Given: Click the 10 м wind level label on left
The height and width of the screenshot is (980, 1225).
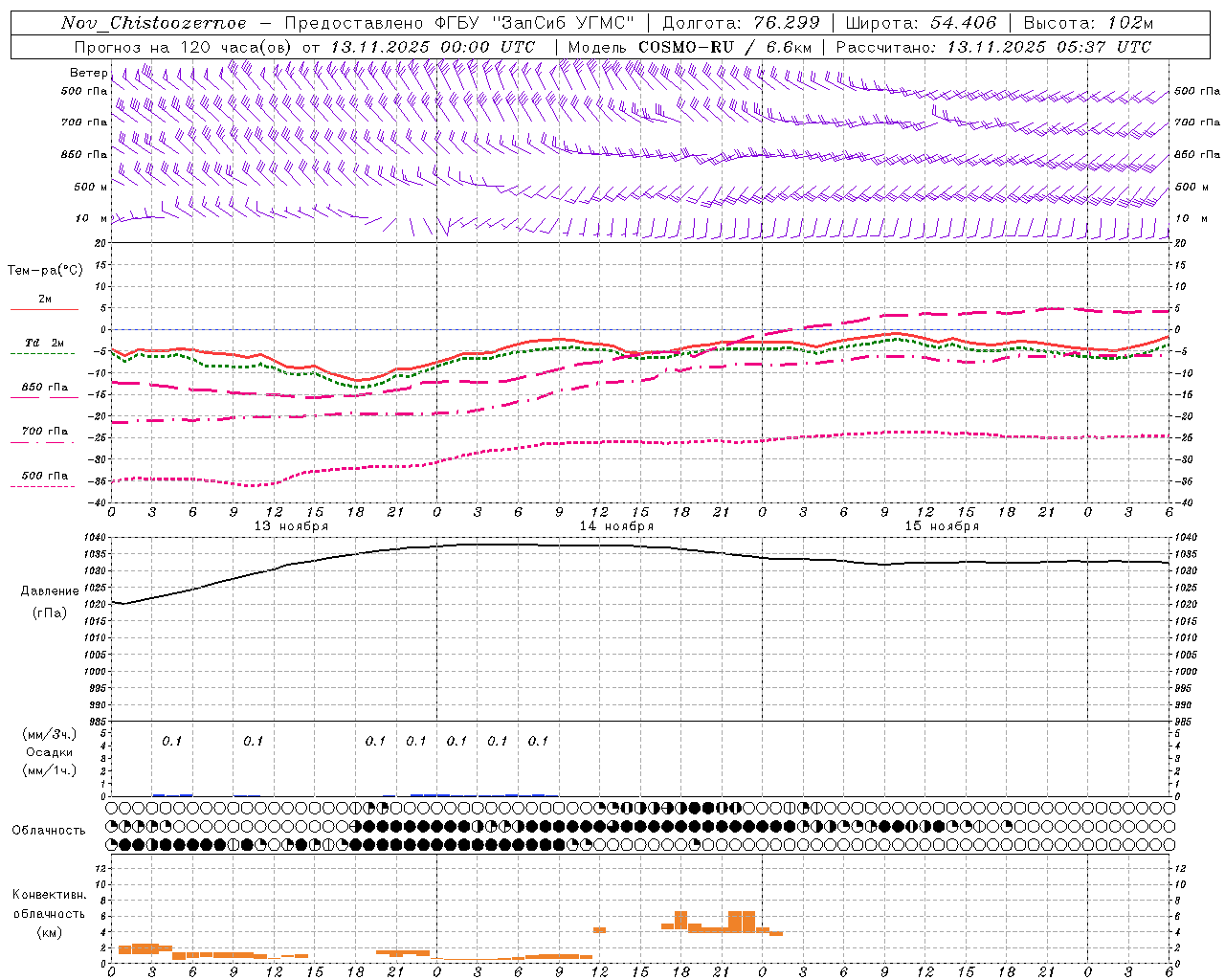Looking at the screenshot, I should (x=92, y=218).
